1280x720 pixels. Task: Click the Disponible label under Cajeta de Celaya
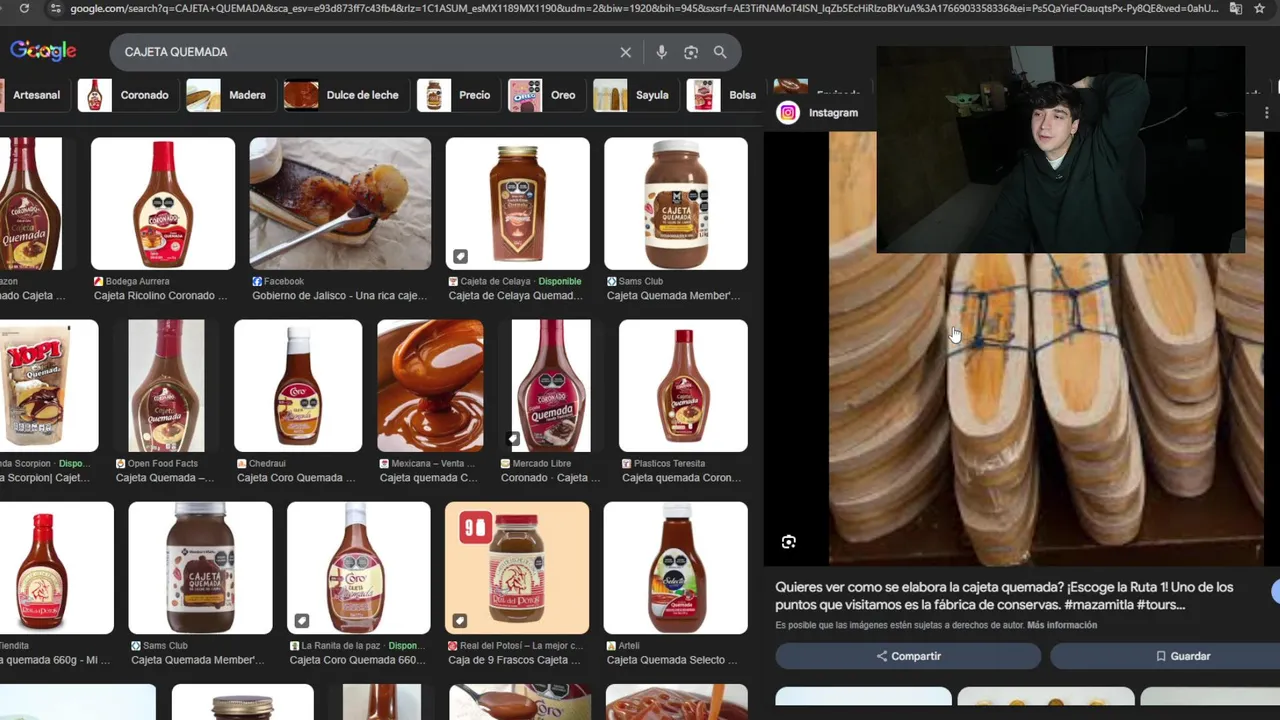[560, 282]
